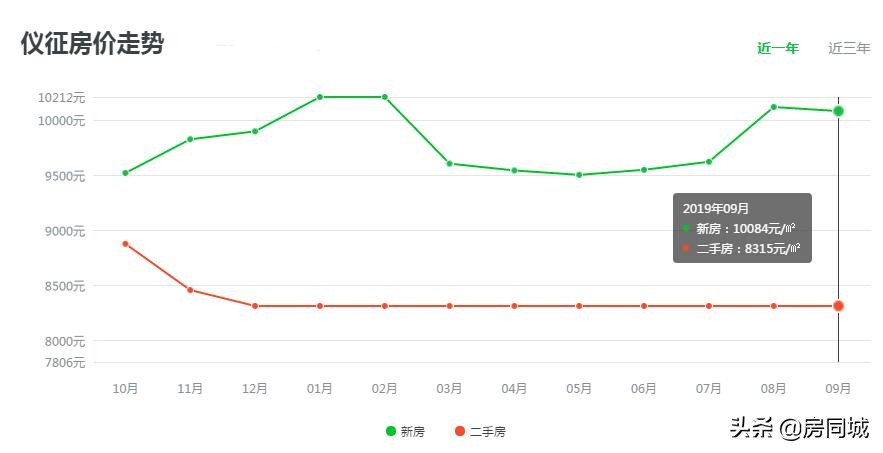Image resolution: width=883 pixels, height=453 pixels.
Task: Click the 03月 x-axis label
Action: [x=449, y=388]
